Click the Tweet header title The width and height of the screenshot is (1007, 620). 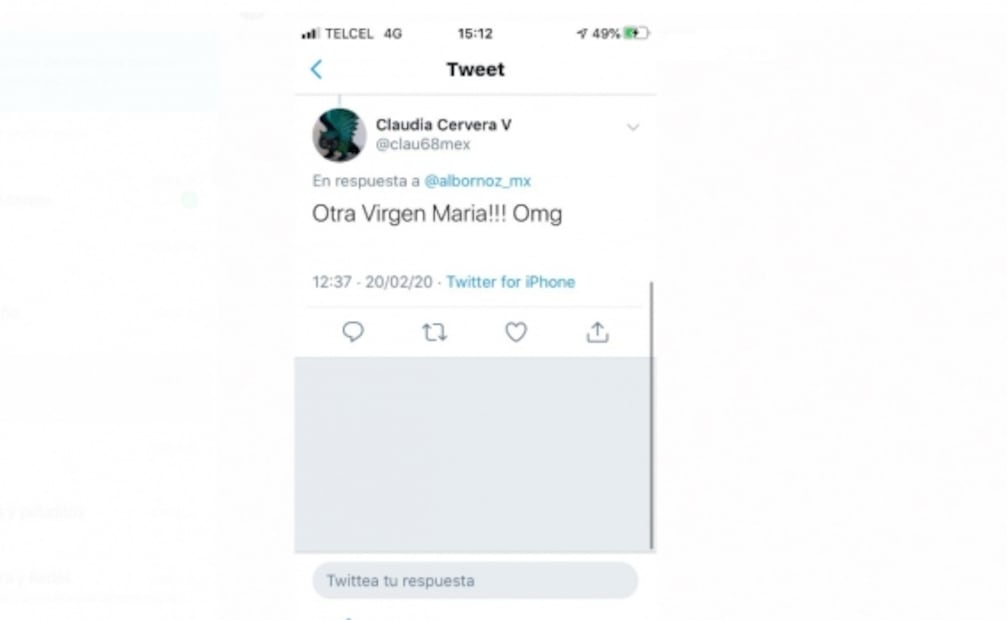(x=475, y=69)
